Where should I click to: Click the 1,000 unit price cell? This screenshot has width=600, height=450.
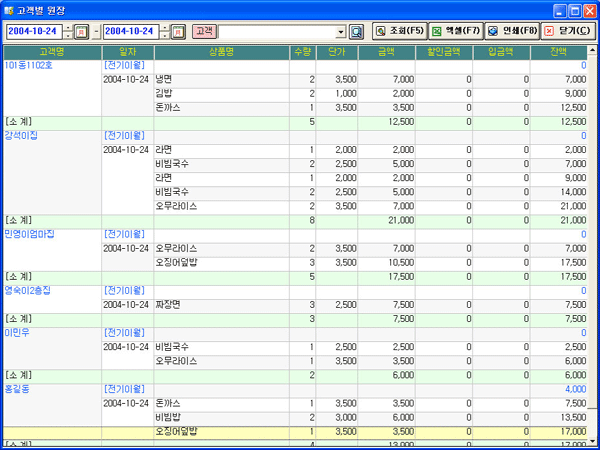tap(337, 94)
